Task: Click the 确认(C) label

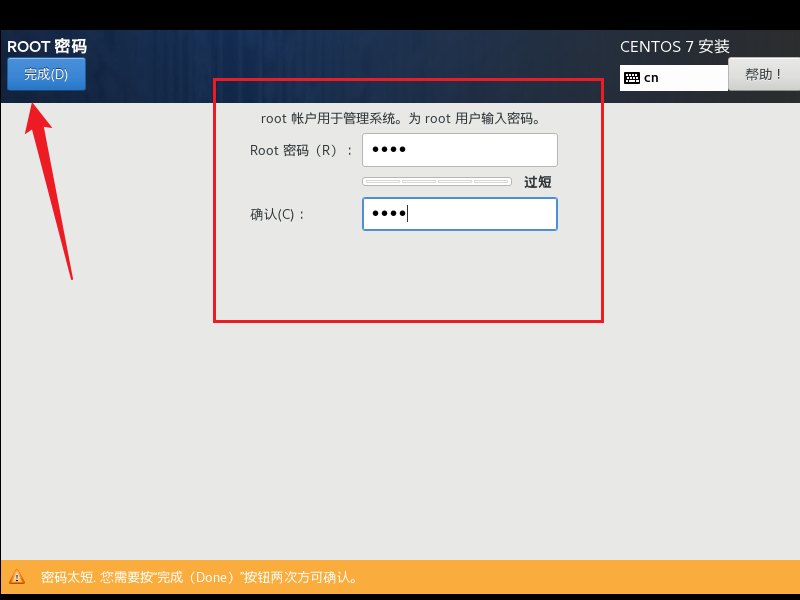Action: click(277, 214)
